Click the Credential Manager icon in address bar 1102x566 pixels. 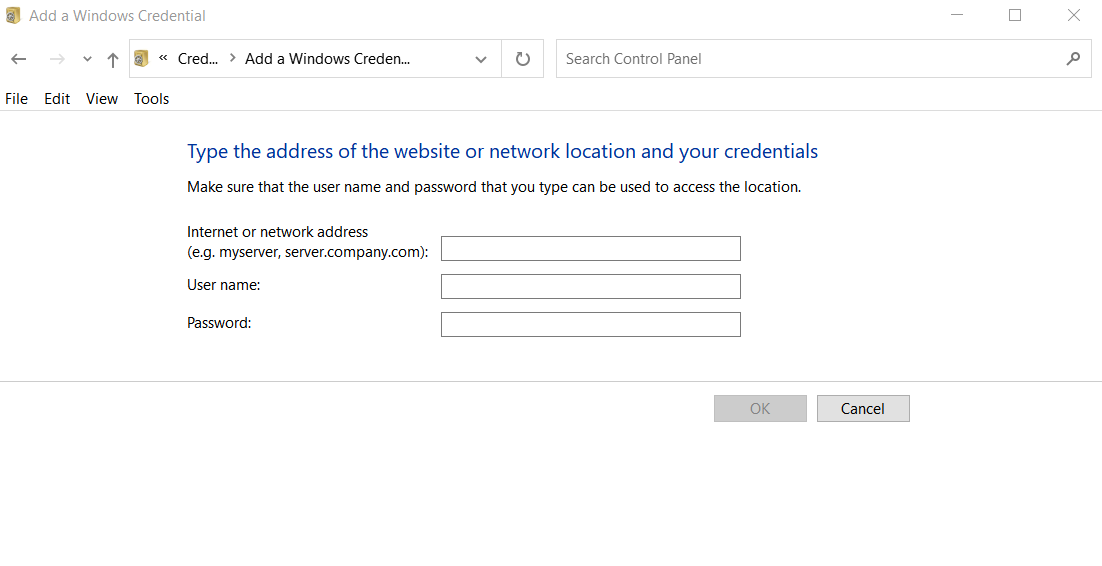point(142,59)
